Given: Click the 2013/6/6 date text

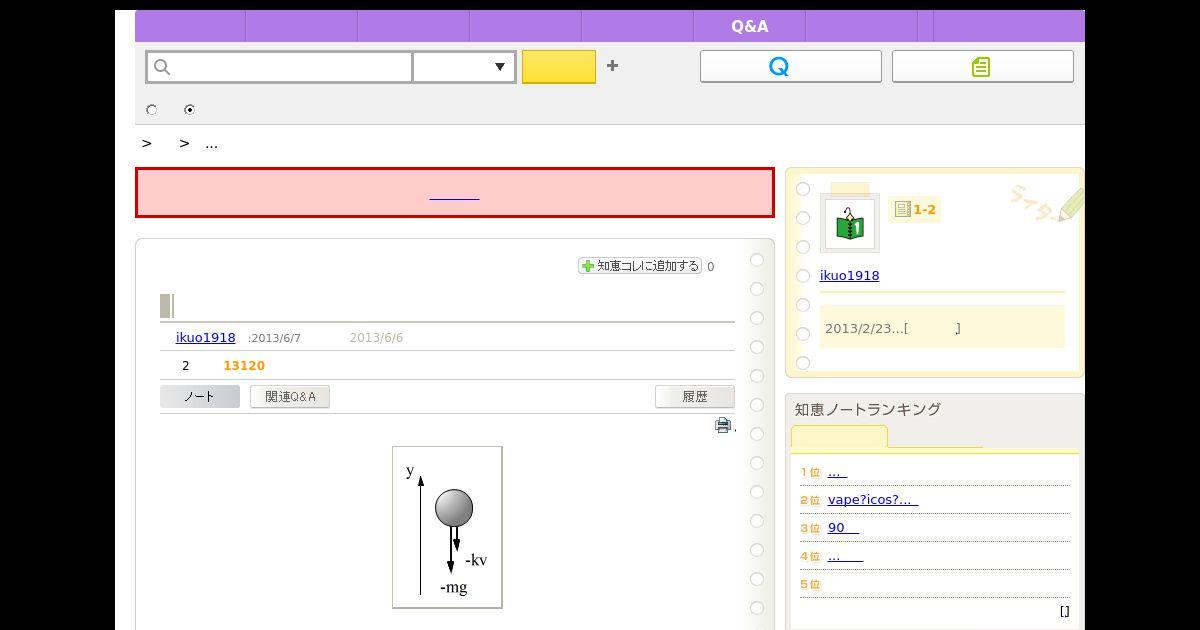Looking at the screenshot, I should [376, 338].
